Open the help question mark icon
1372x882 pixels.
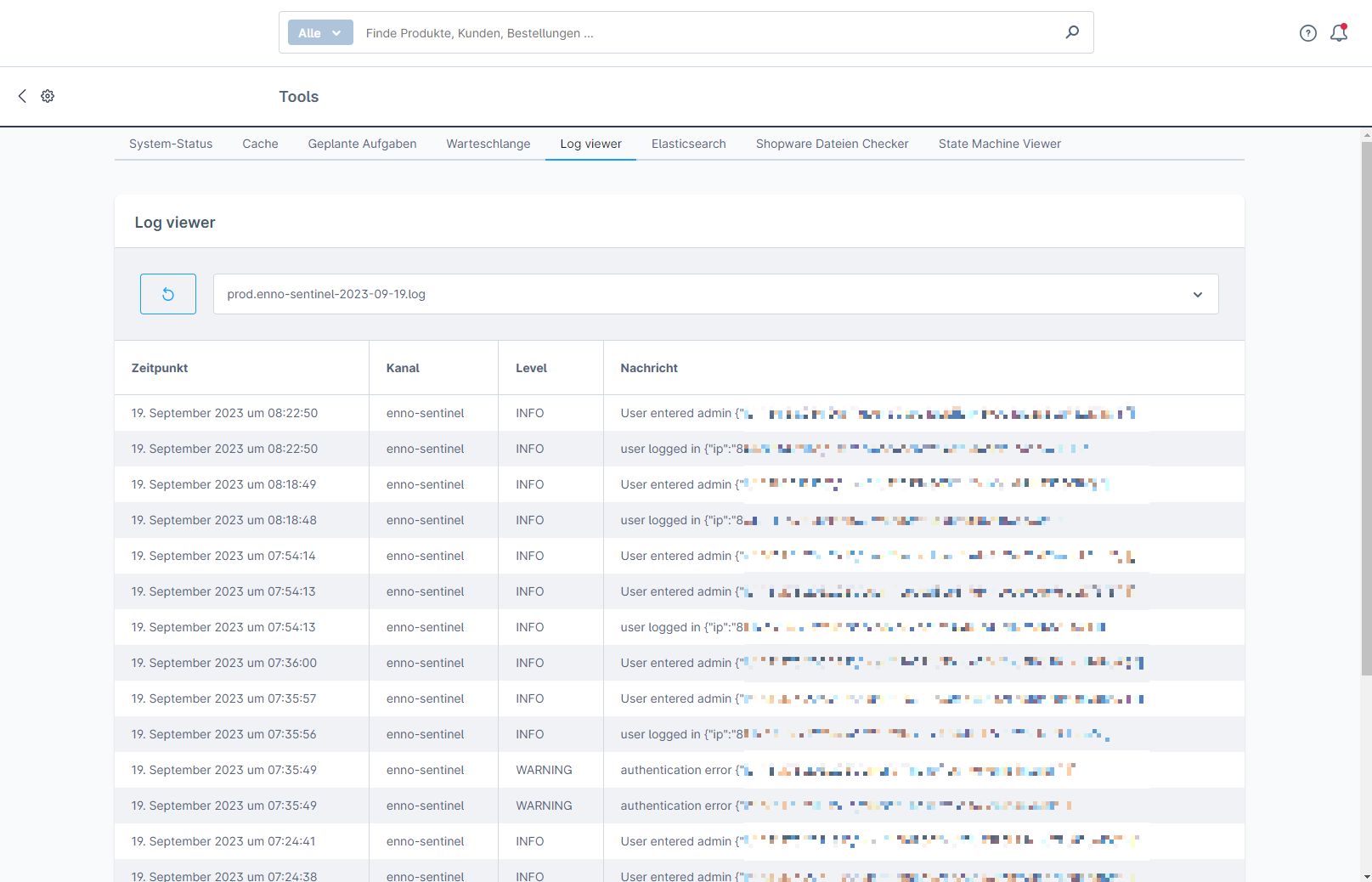point(1308,33)
